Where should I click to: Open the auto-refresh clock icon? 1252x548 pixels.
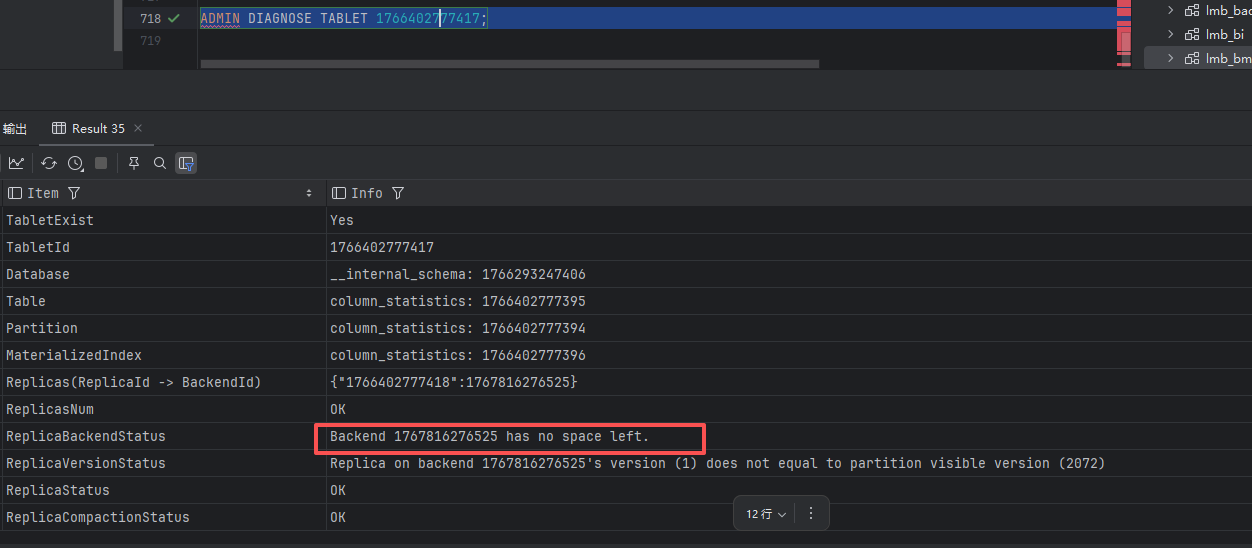pos(75,163)
